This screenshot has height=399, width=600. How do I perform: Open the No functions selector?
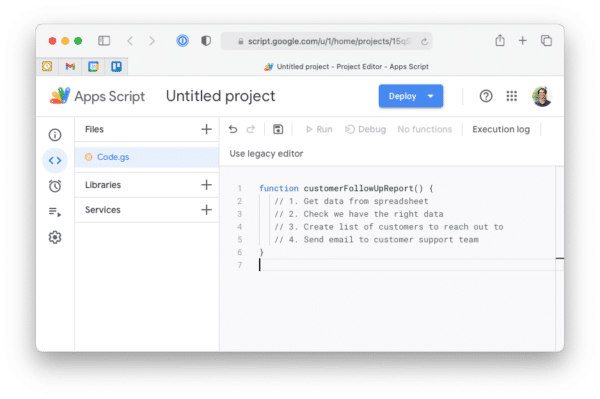[425, 129]
